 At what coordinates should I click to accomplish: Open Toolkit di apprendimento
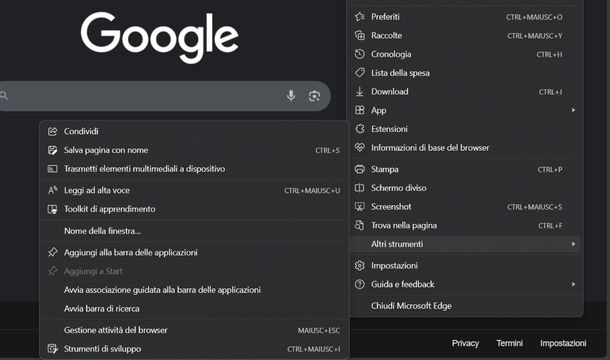[195, 209]
